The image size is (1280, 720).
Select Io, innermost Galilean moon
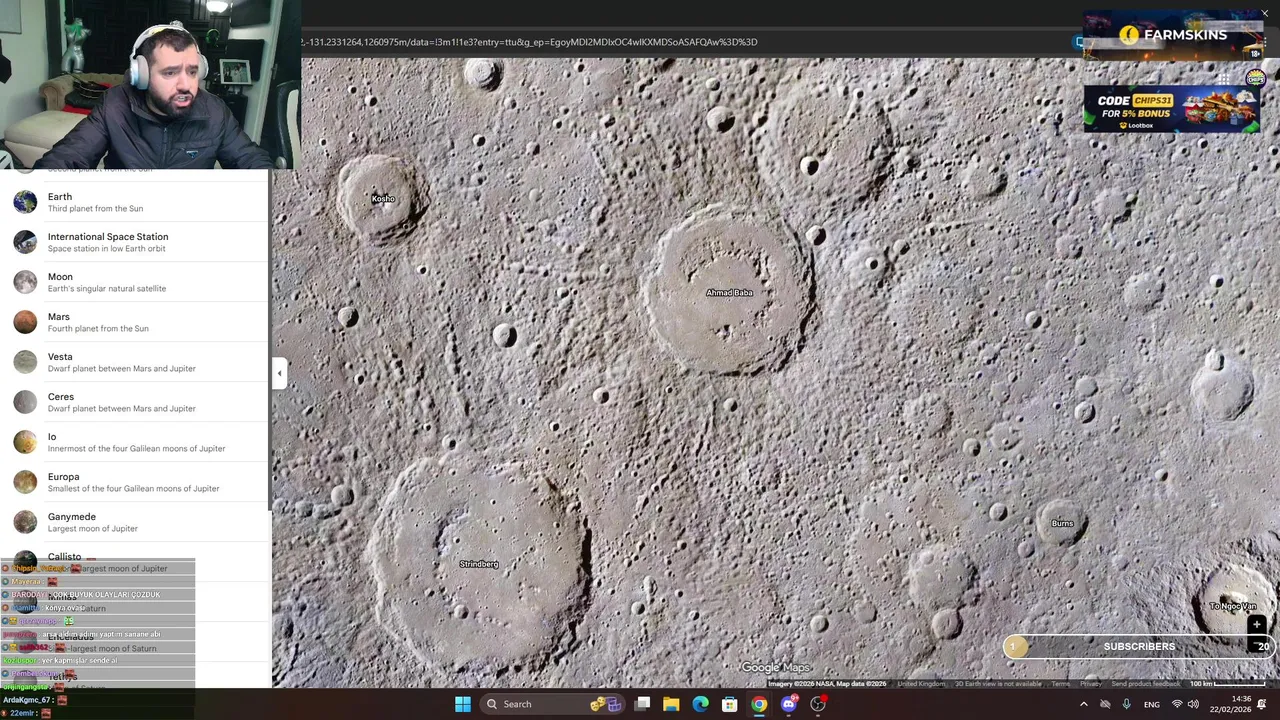134,442
